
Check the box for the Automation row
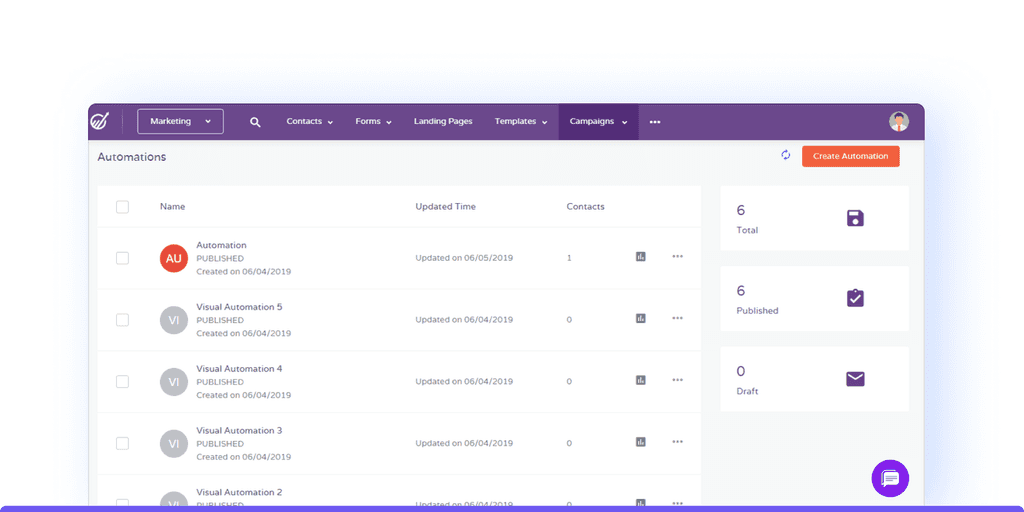(x=122, y=258)
